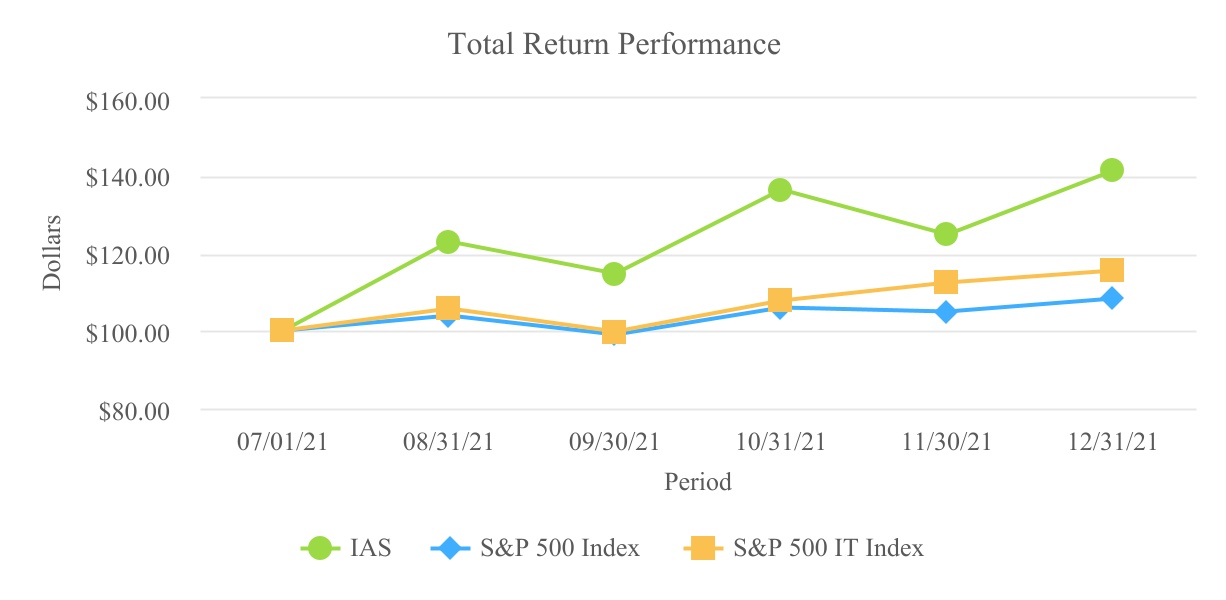Viewport: 1226px width, 600px height.
Task: Click the IAS marker for 09/30/21
Action: 614,274
